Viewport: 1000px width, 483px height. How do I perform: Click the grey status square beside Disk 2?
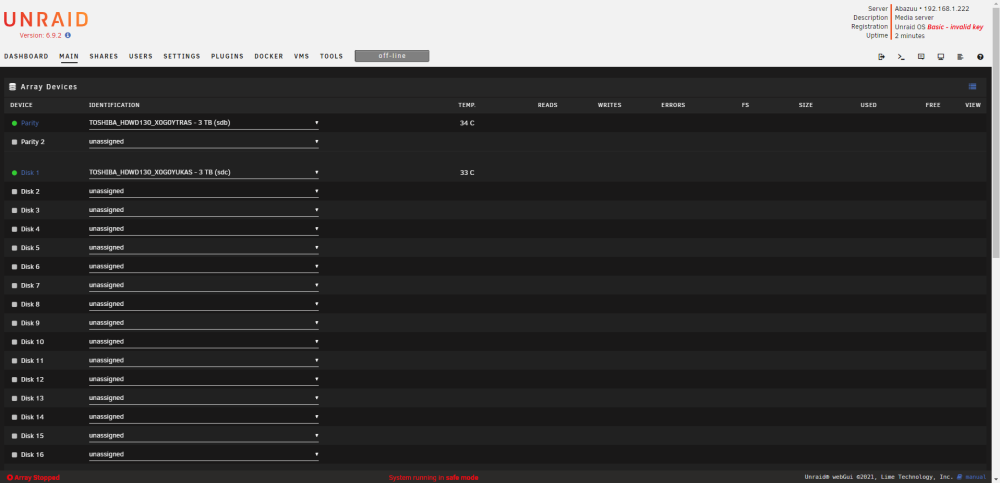(x=15, y=191)
